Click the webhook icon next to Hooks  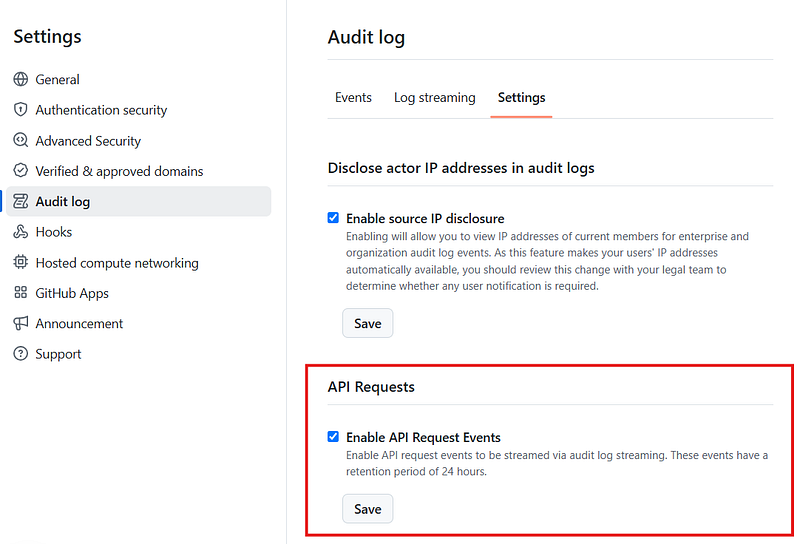click(20, 232)
